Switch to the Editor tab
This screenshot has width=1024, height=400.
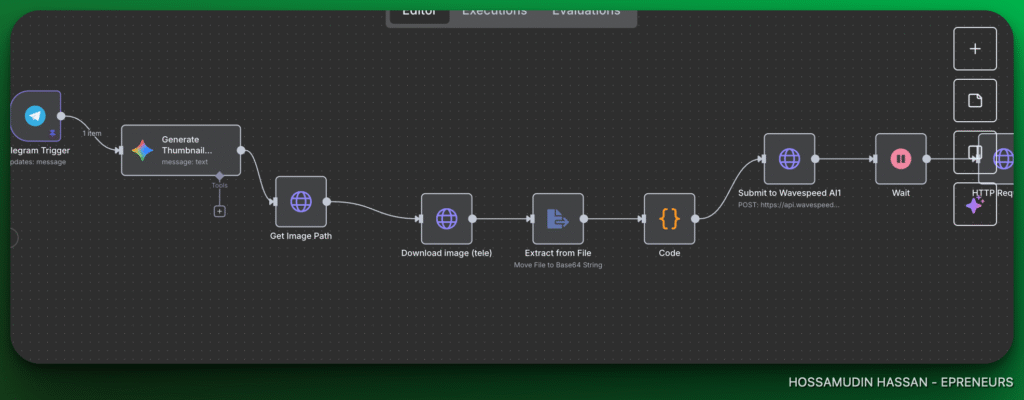tap(419, 11)
